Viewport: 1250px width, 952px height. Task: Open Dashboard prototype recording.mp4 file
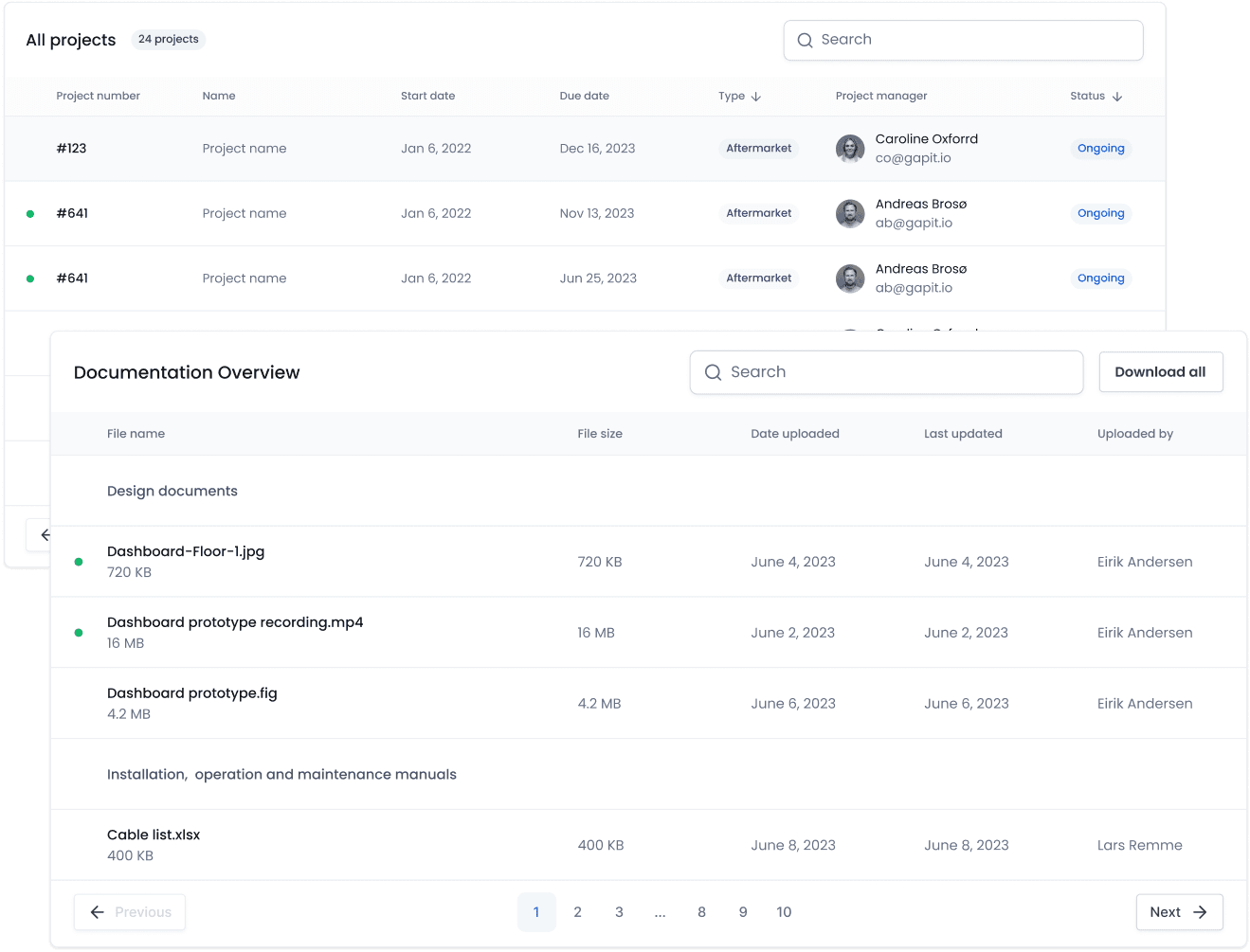(x=235, y=622)
